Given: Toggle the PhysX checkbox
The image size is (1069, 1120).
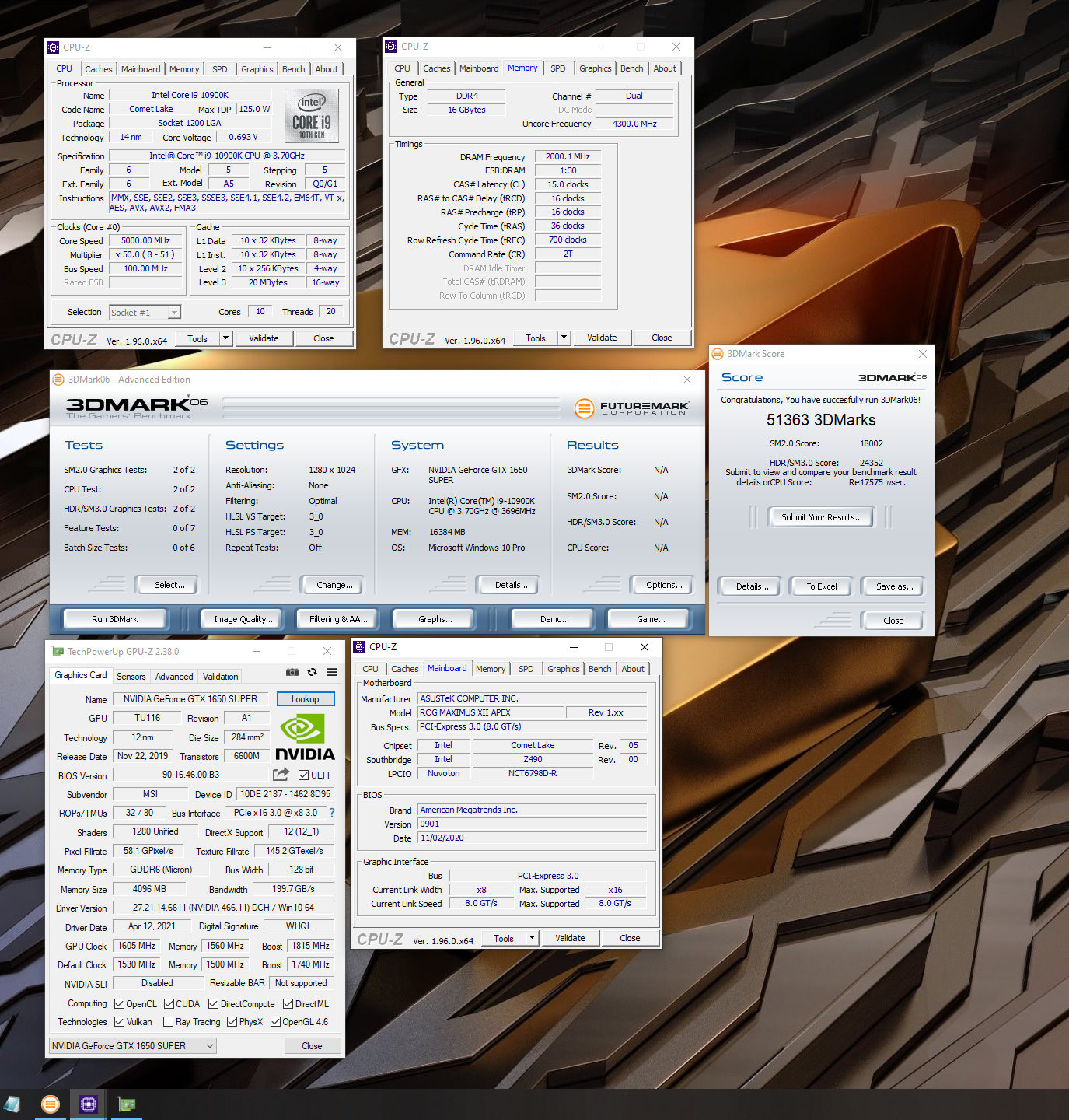Looking at the screenshot, I should click(x=232, y=1022).
